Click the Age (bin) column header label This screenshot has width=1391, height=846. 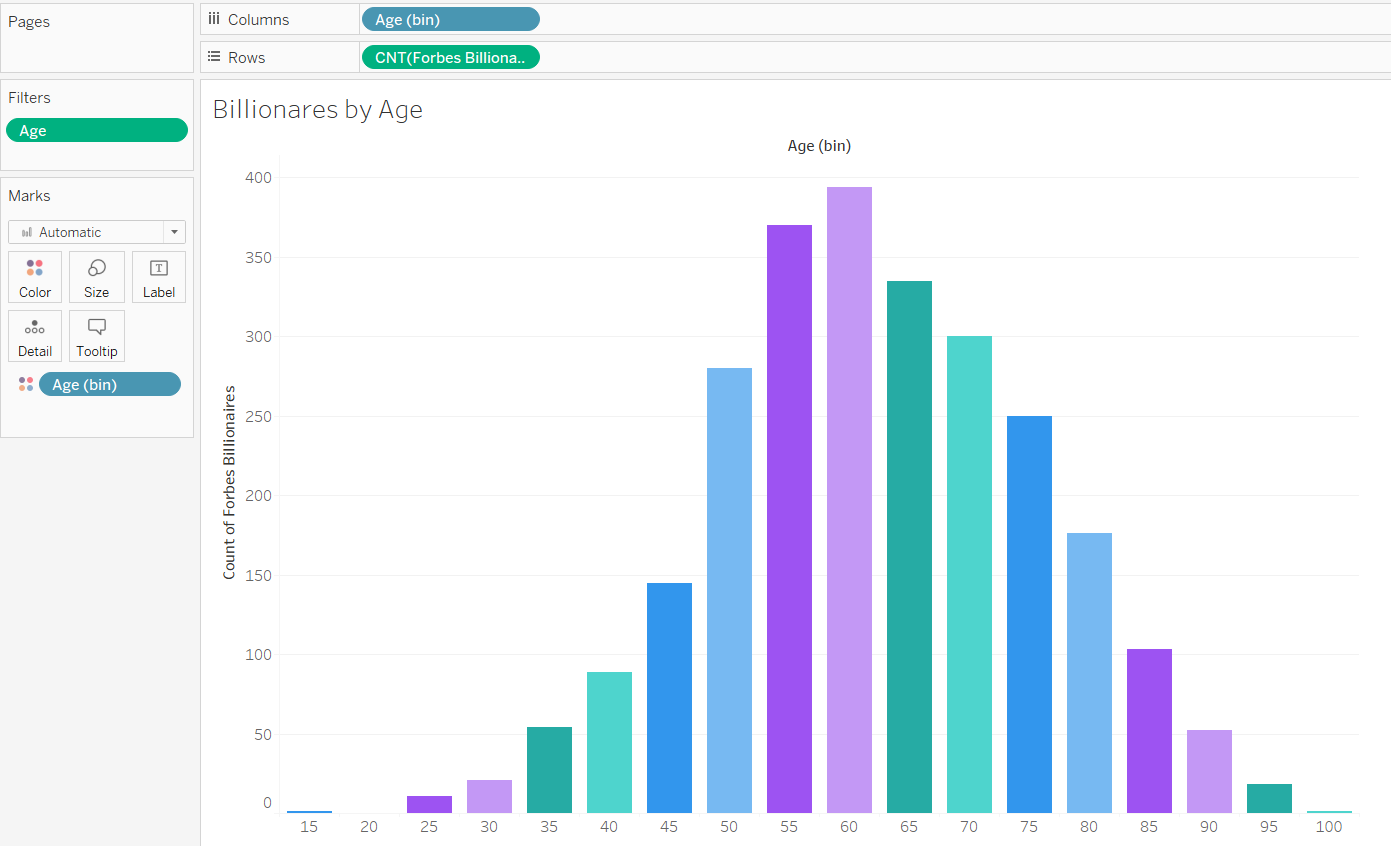(x=819, y=146)
